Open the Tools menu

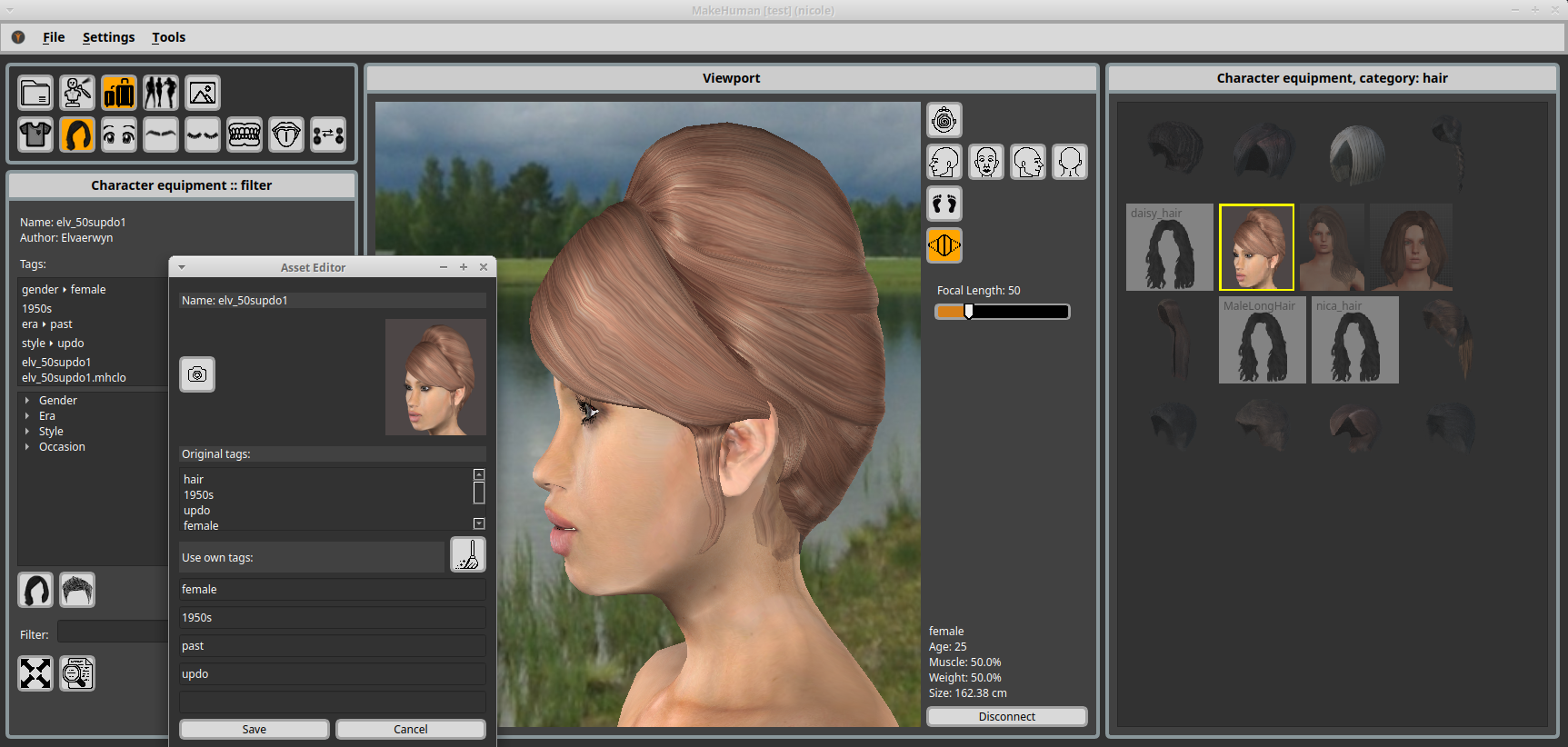coord(168,37)
